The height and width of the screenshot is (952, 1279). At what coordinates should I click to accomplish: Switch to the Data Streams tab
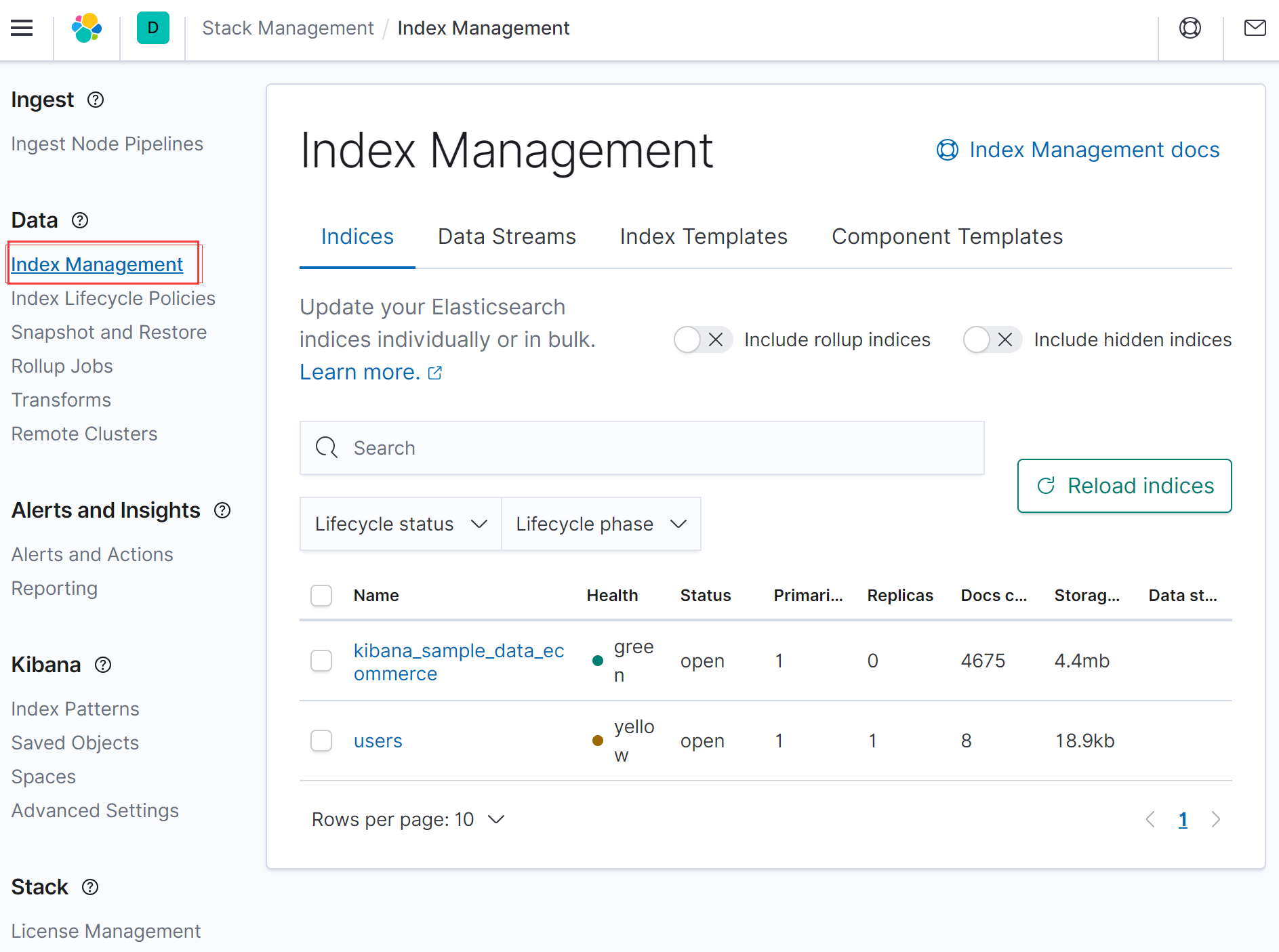point(506,237)
